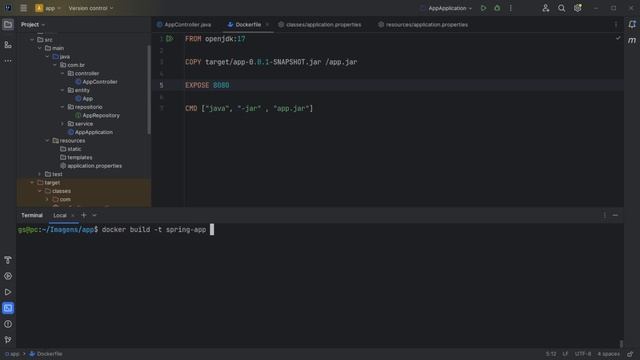Open AppApplication run configuration dropdown
640x360 pixels.
tap(446, 8)
